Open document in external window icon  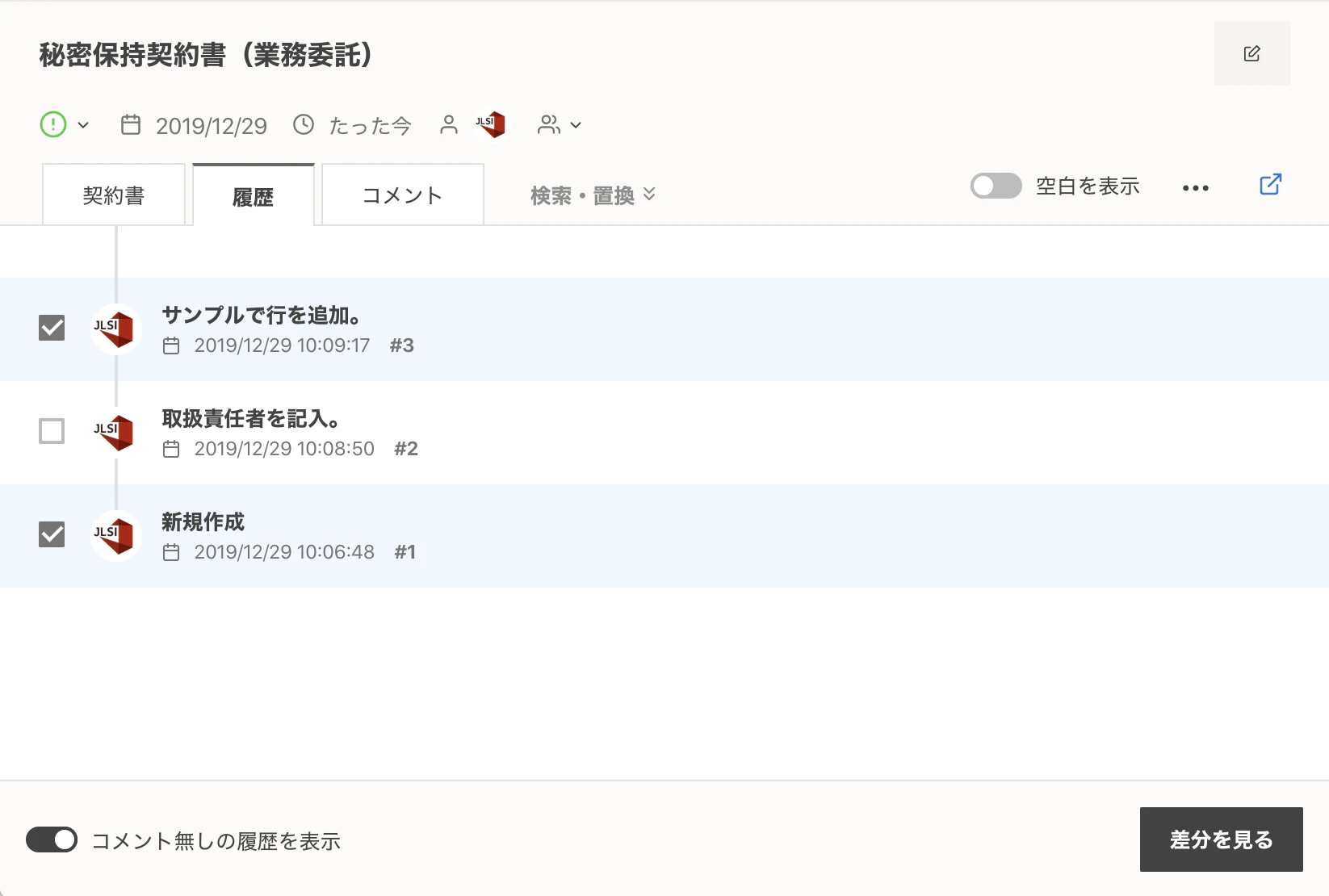click(1270, 185)
